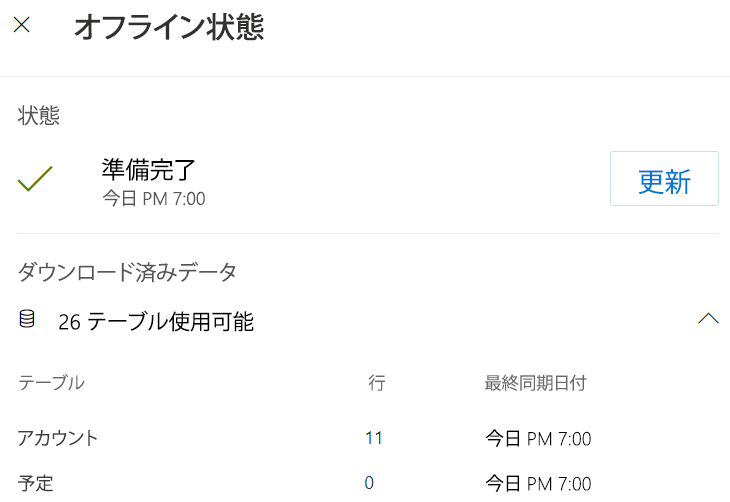Close the オフライン状態 panel with the X icon
The height and width of the screenshot is (502, 730).
[x=21, y=26]
